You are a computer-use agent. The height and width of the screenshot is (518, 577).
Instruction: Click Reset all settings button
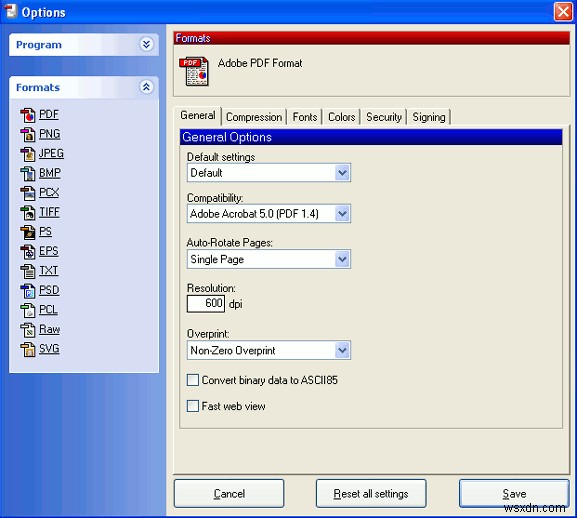pyautogui.click(x=371, y=493)
